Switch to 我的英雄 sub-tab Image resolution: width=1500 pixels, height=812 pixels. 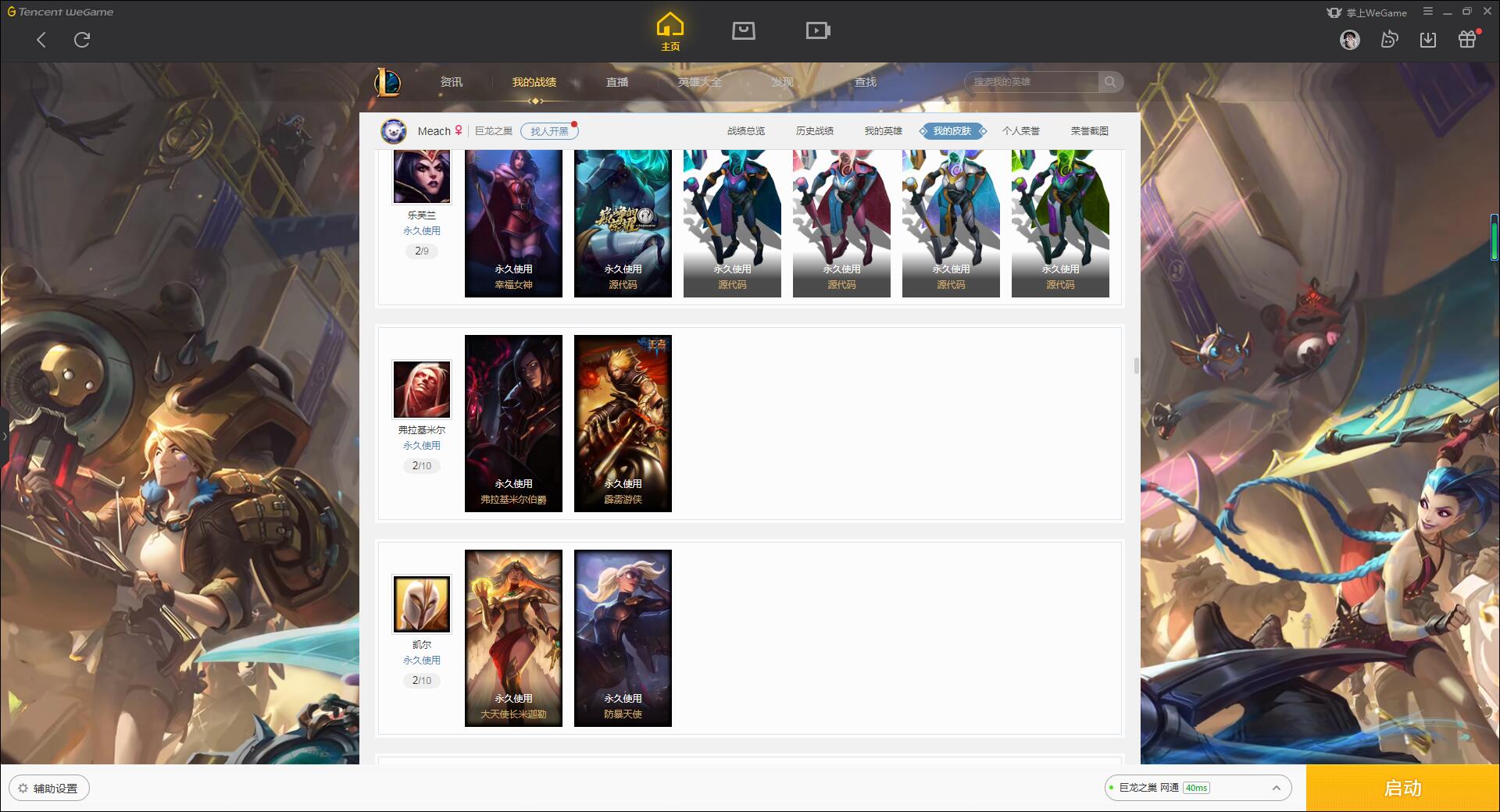click(884, 131)
